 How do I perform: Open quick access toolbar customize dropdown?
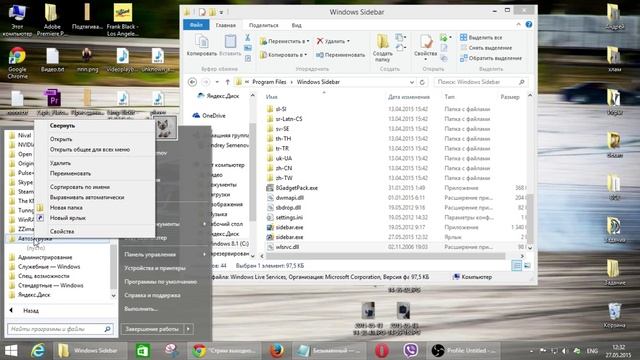coord(221,12)
